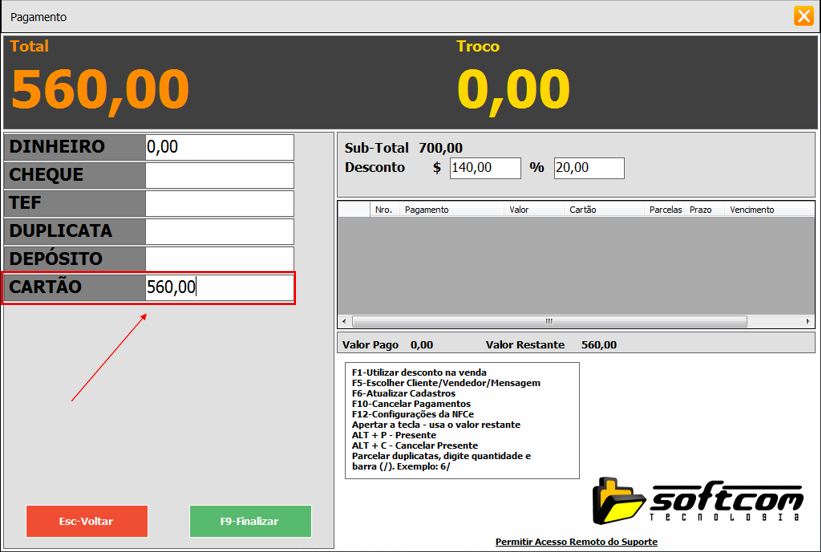Image resolution: width=821 pixels, height=552 pixels.
Task: Click the Softcom Tecnologia logo
Action: (x=696, y=500)
